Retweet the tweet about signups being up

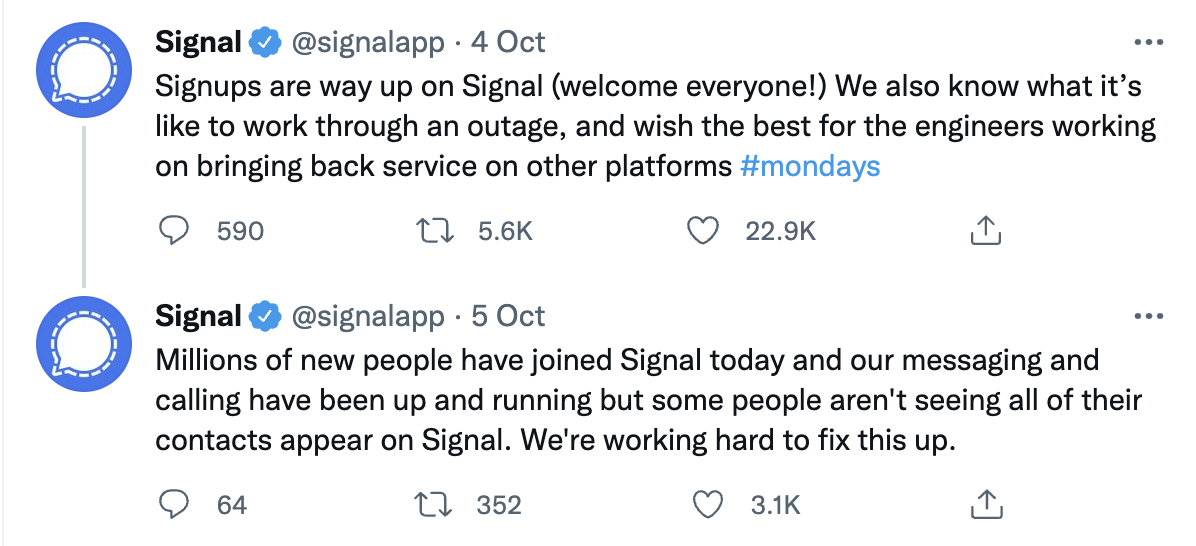pos(435,231)
